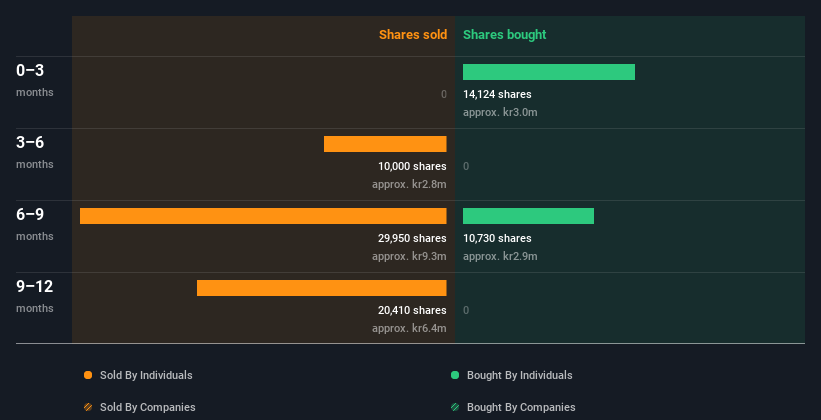
Task: Click the Shares bought column header
Action: coord(505,35)
